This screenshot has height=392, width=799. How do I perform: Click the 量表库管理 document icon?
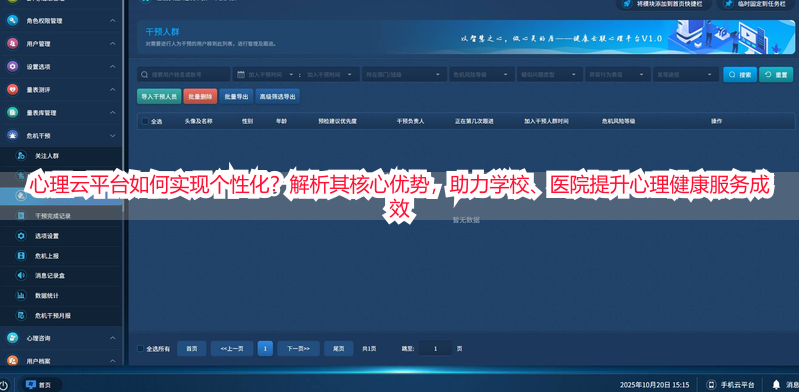tap(12, 113)
